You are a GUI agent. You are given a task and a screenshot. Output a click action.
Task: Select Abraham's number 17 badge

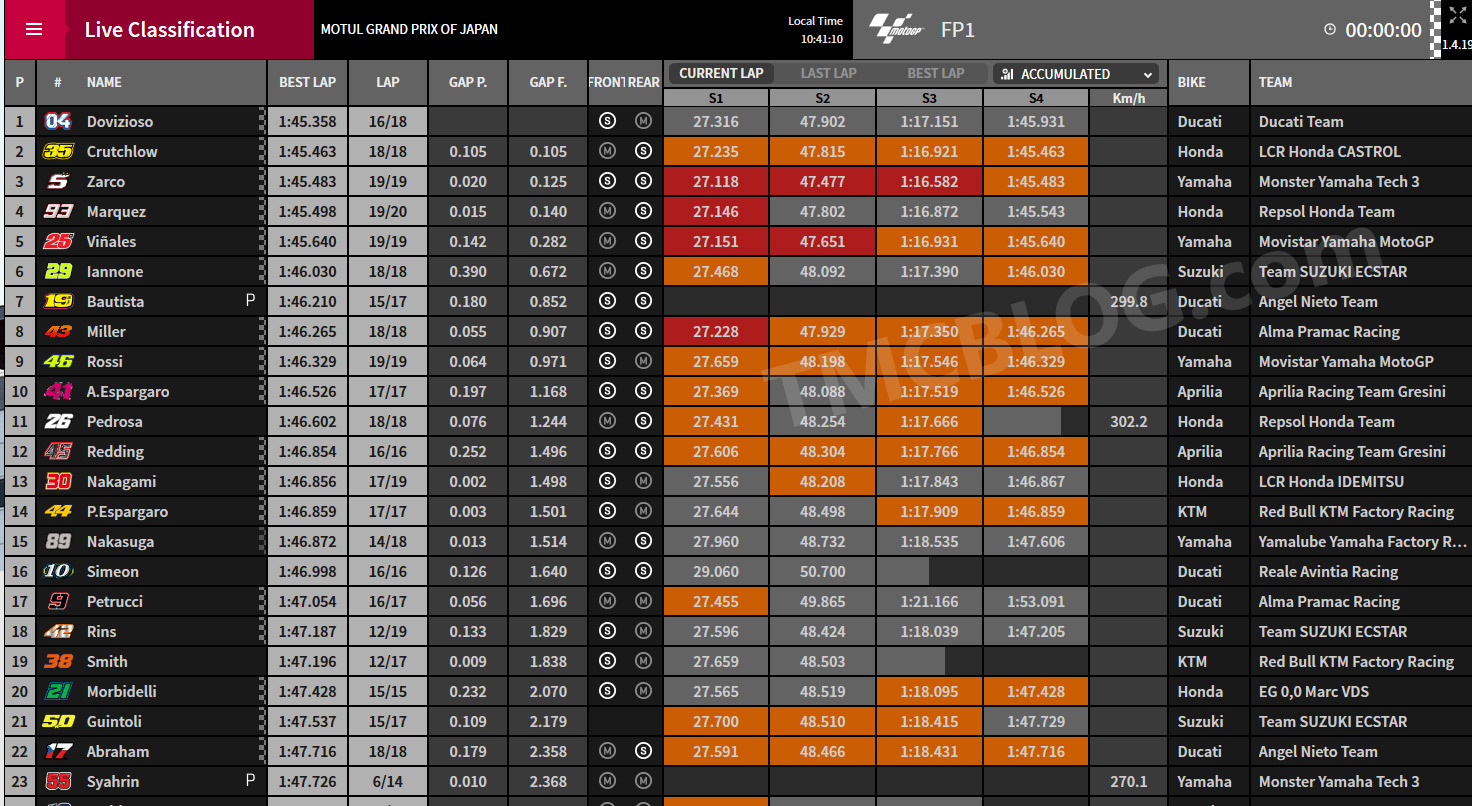(58, 751)
